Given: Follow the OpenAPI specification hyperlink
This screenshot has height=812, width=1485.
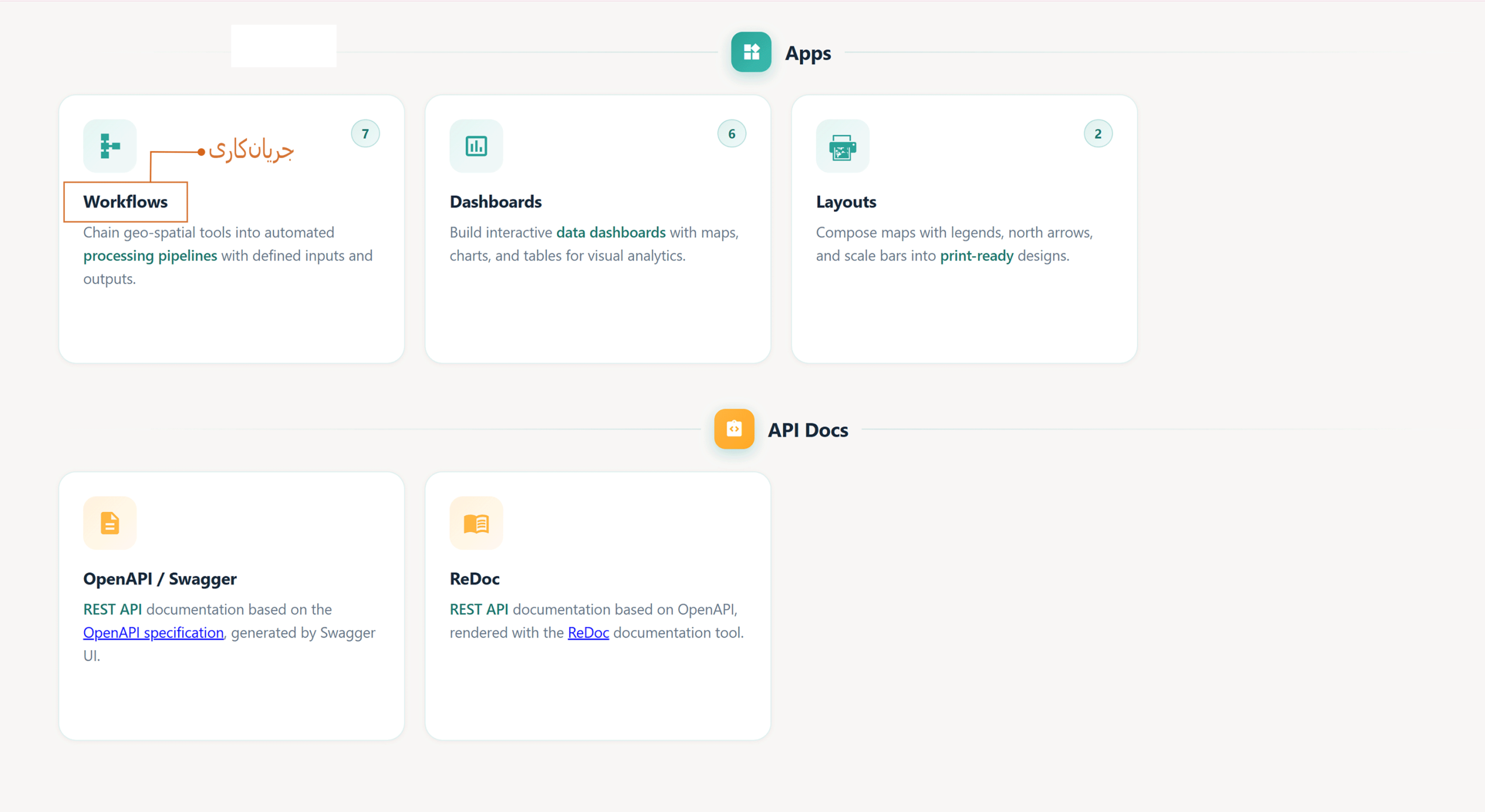Looking at the screenshot, I should pyautogui.click(x=153, y=632).
